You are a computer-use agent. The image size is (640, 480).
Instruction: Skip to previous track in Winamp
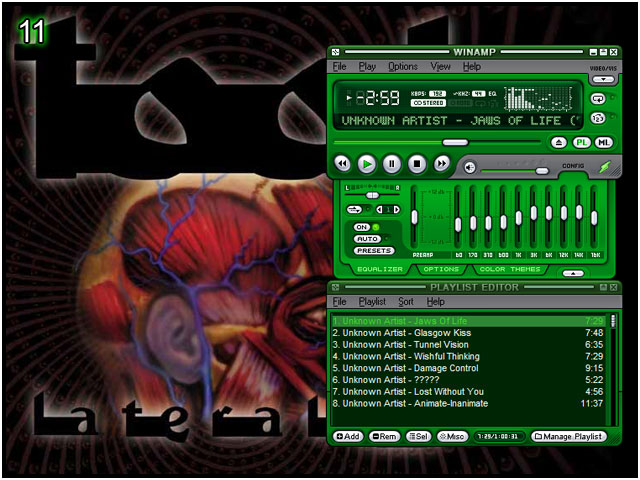(x=342, y=164)
